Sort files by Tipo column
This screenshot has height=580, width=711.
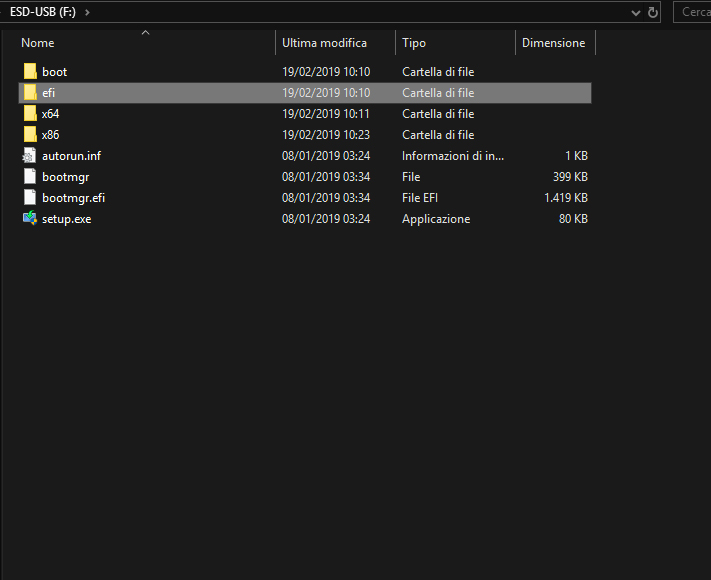456,43
